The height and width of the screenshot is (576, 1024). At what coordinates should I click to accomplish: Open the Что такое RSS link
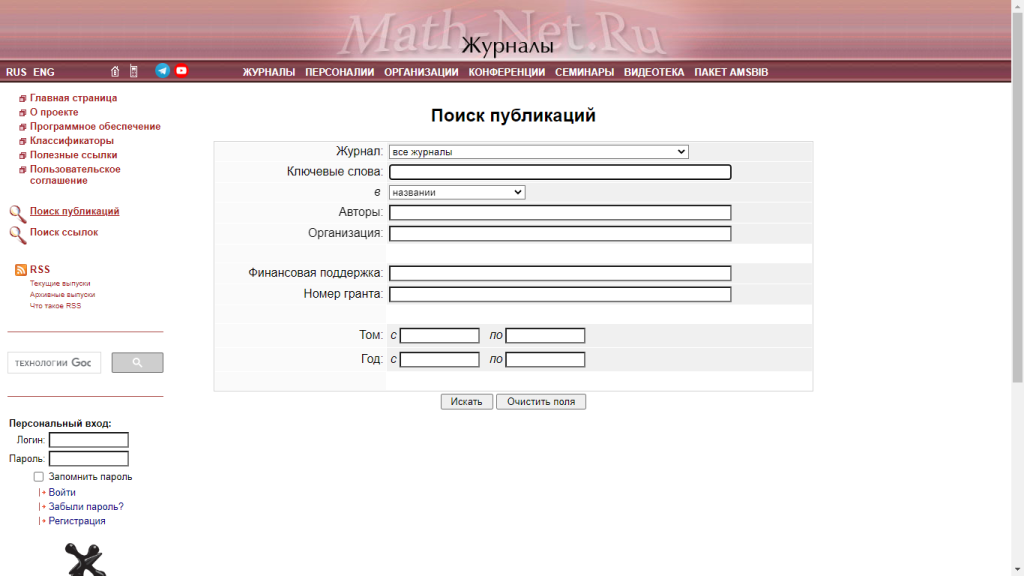tap(56, 306)
